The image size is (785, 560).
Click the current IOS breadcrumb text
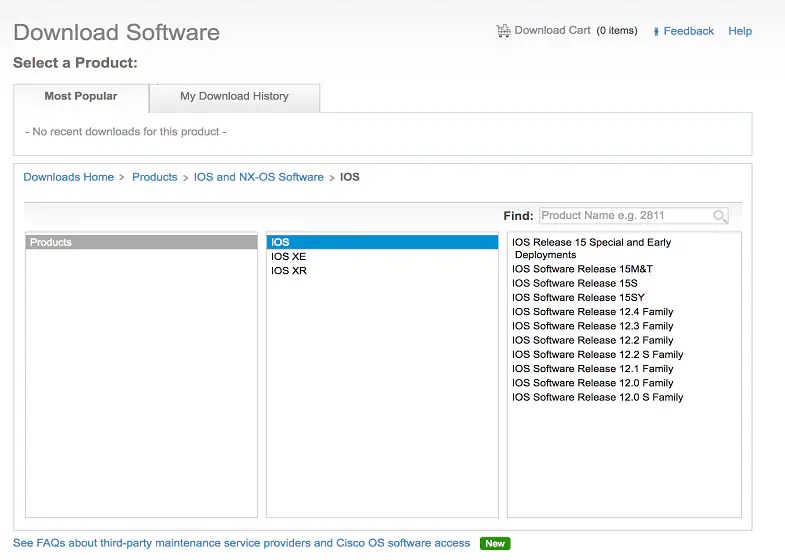coord(349,177)
